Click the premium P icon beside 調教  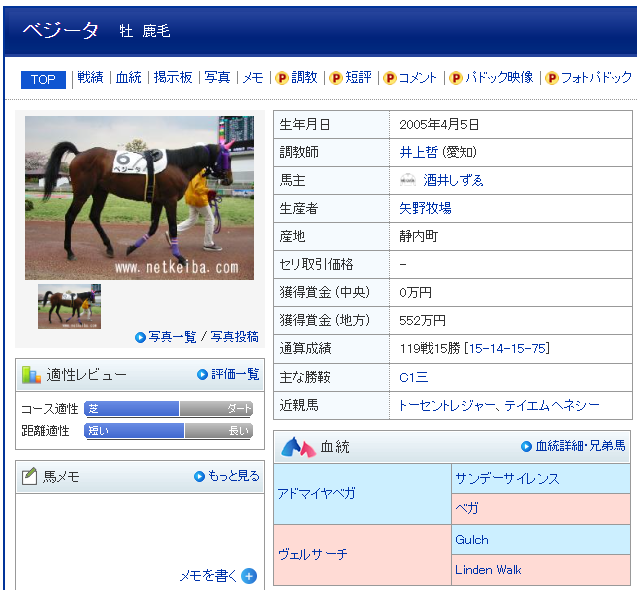tap(282, 78)
